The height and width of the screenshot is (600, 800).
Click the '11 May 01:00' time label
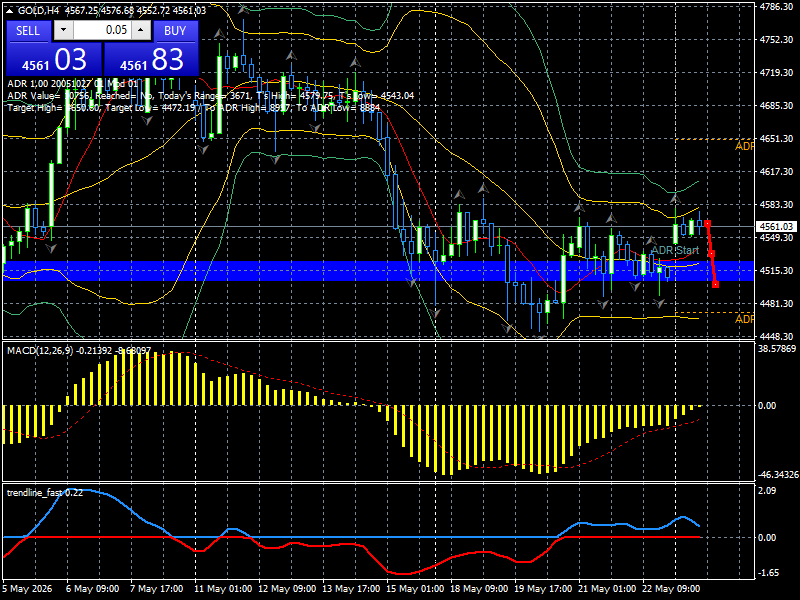223,589
